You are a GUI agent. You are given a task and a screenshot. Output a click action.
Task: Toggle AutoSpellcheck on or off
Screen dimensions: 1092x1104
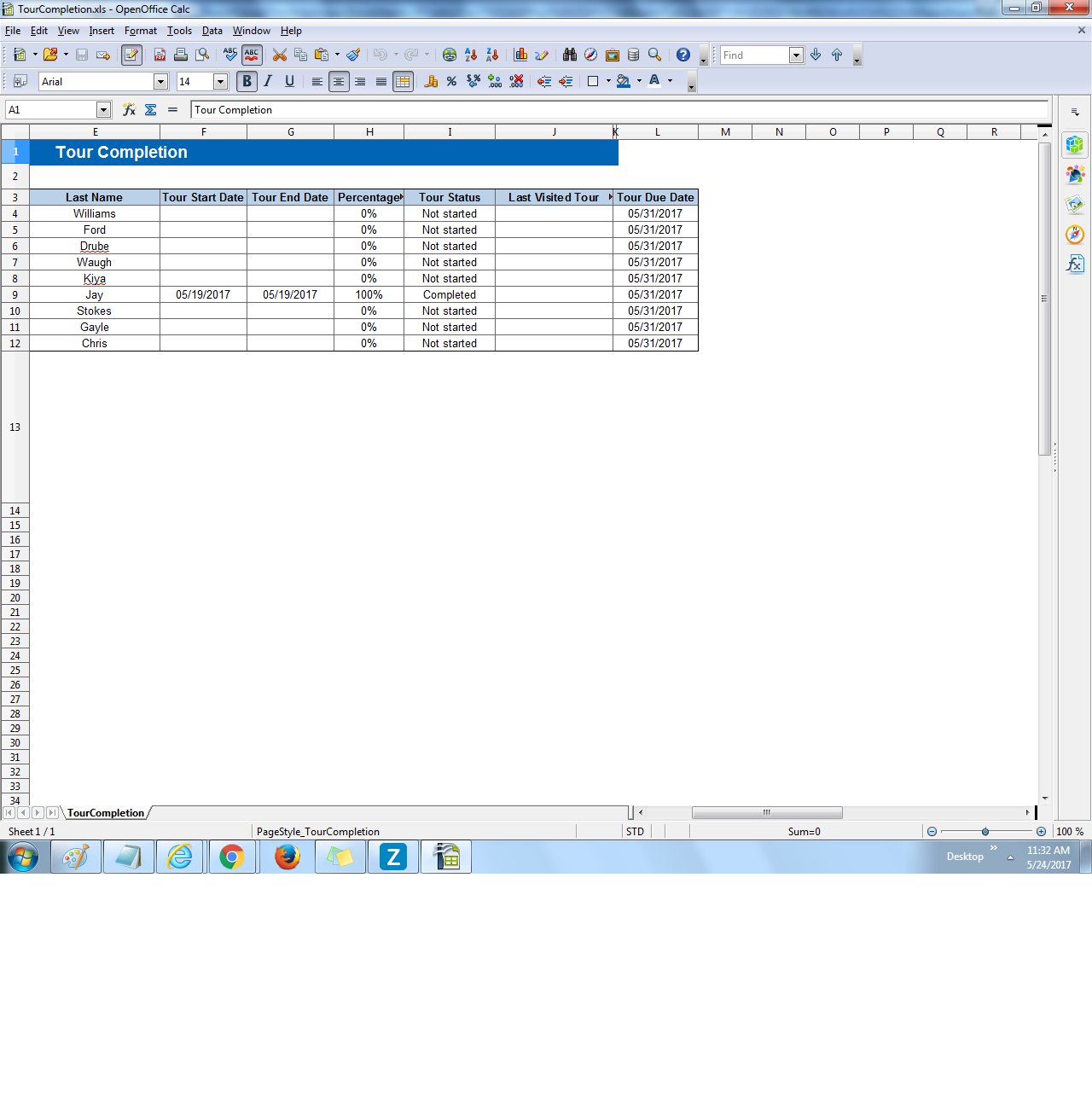252,55
